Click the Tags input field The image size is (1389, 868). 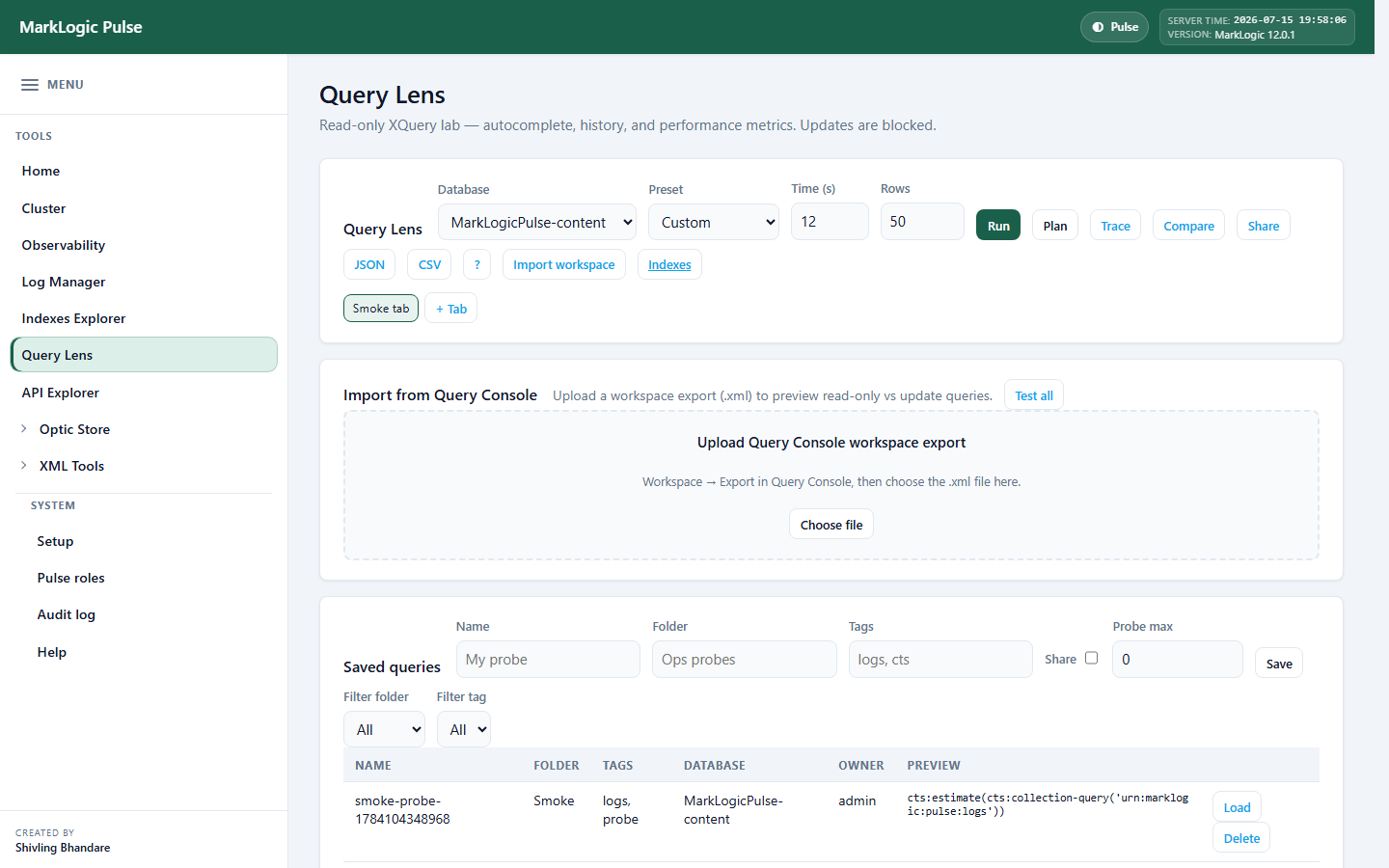(x=940, y=660)
